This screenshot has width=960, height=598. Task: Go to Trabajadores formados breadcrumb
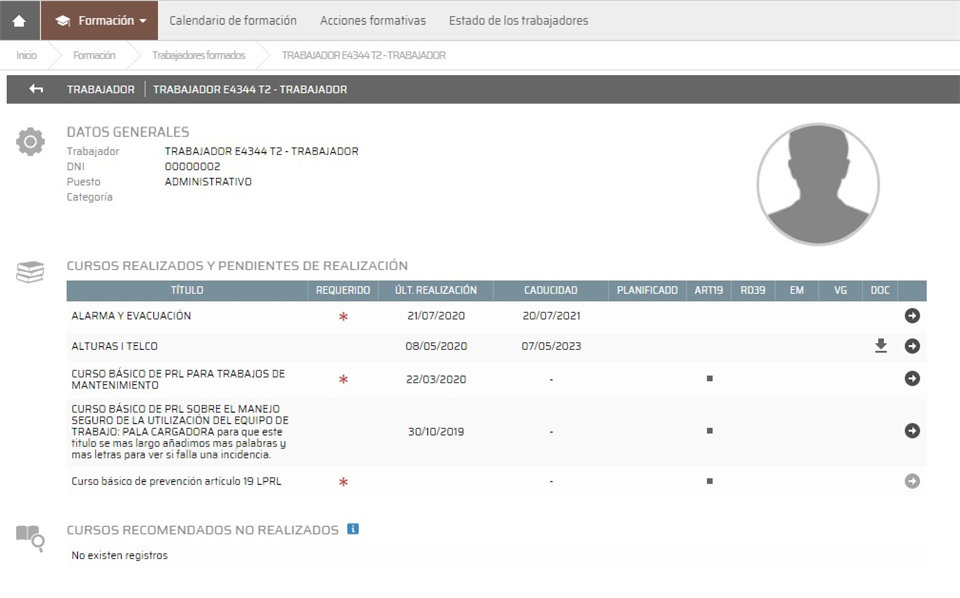198,55
